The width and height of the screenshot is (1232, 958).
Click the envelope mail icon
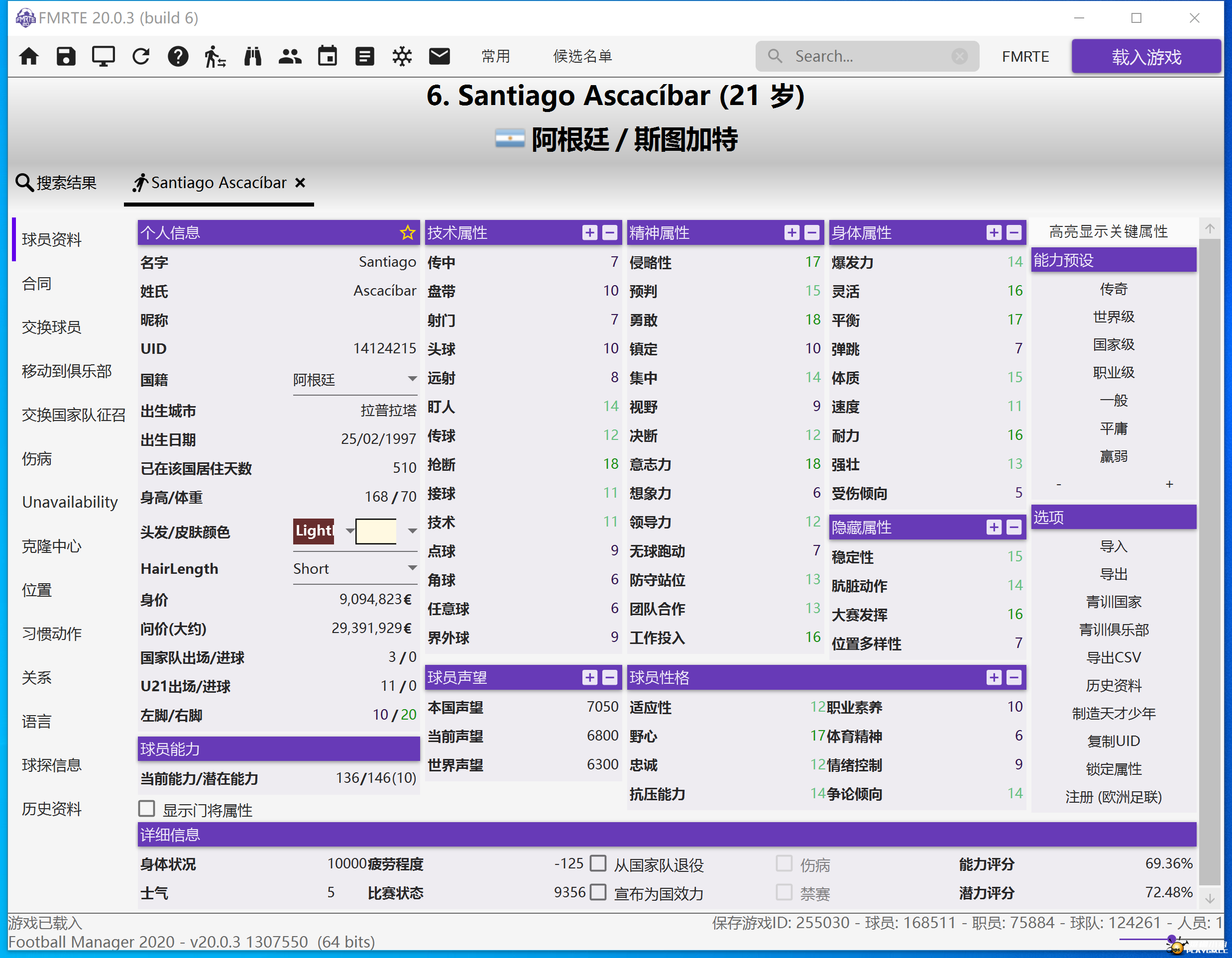[439, 56]
